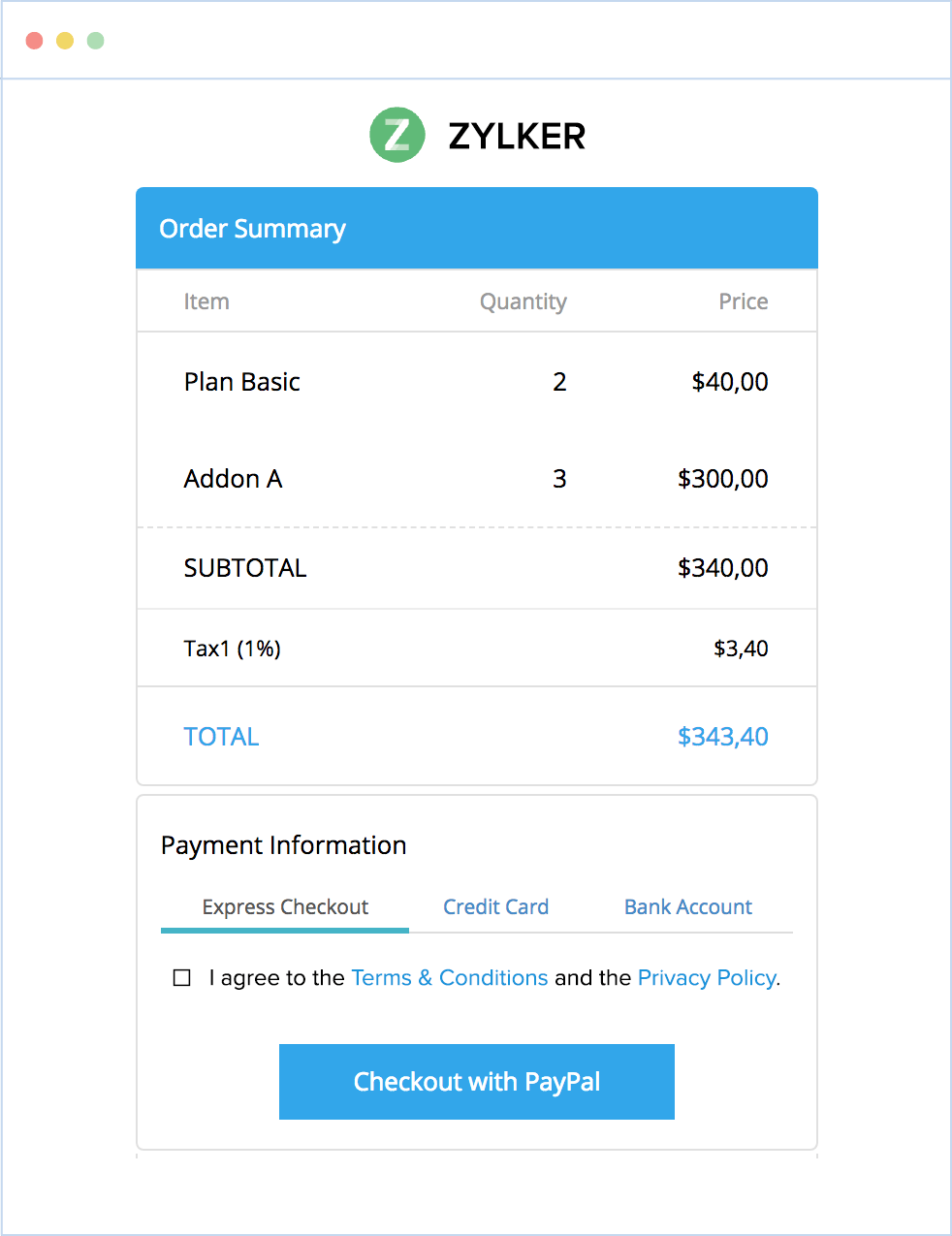Select the Plan Basic line item
952x1236 pixels.
coord(241,382)
